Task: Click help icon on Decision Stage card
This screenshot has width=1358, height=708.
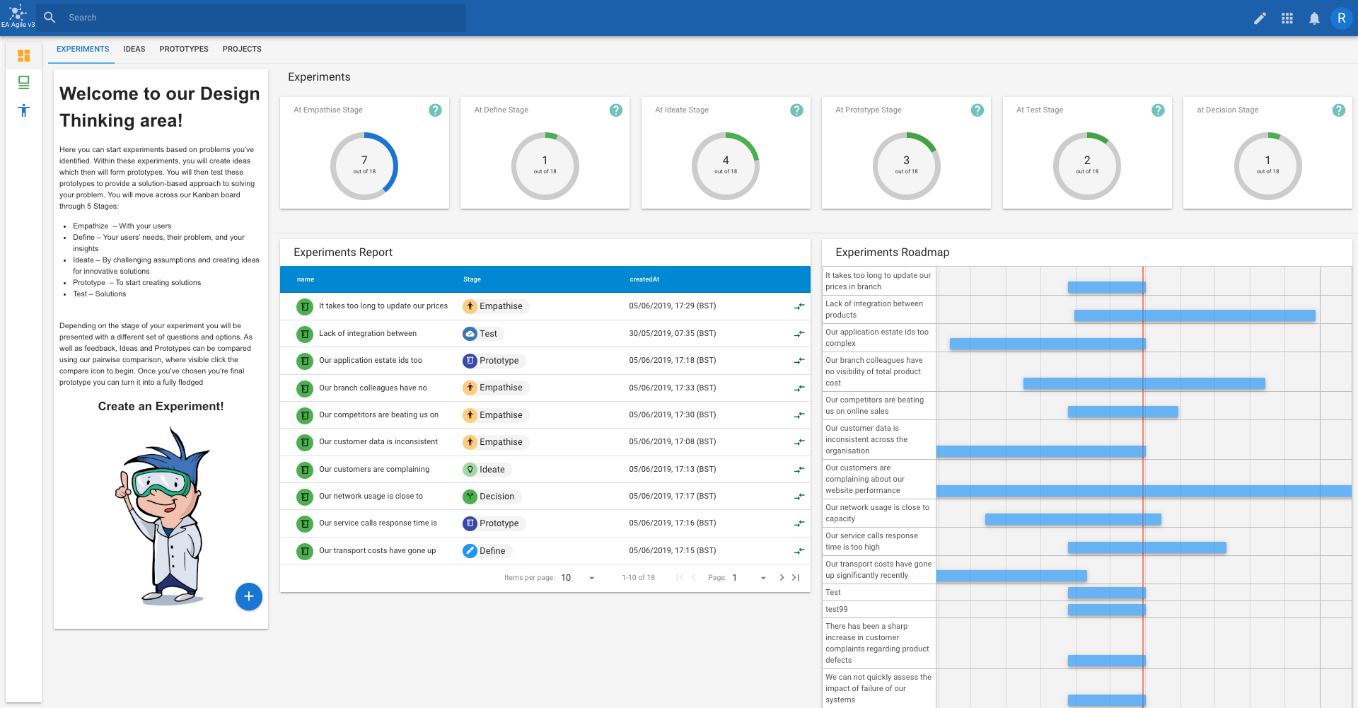Action: pos(1338,110)
